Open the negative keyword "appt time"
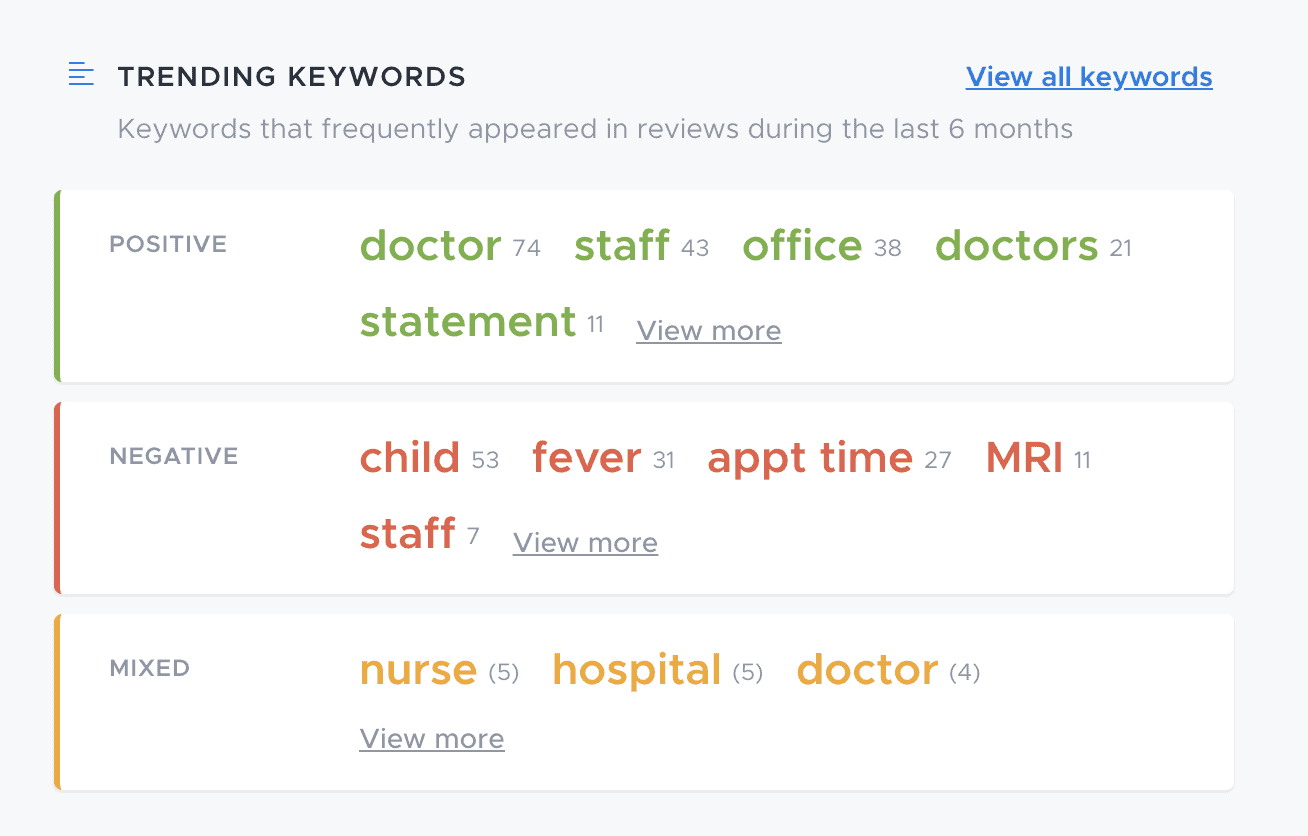1308x836 pixels. [809, 458]
